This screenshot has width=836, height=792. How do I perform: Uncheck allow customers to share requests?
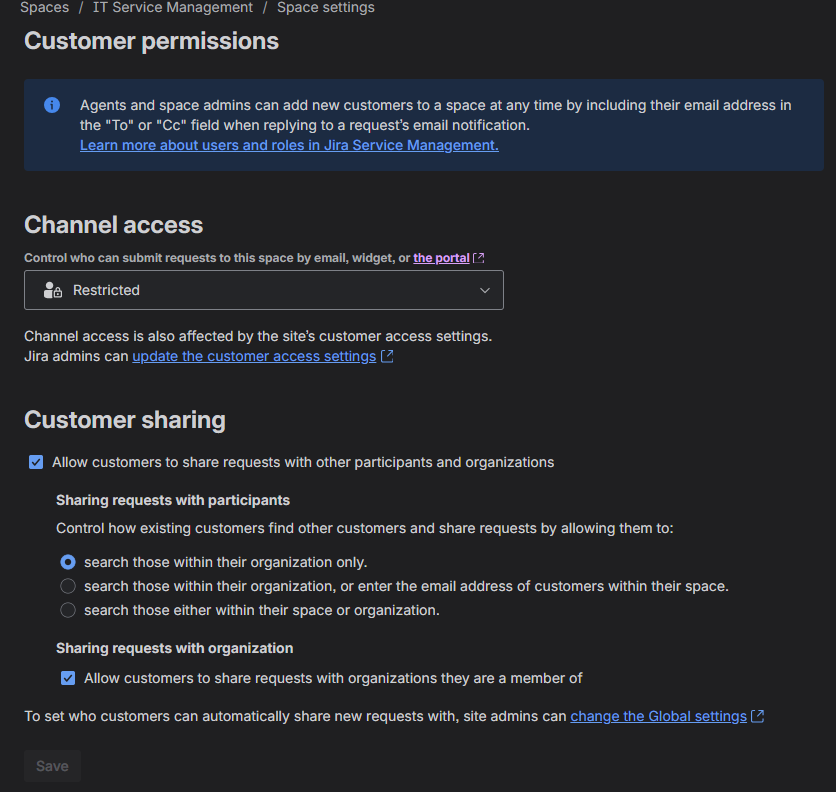pyautogui.click(x=36, y=462)
